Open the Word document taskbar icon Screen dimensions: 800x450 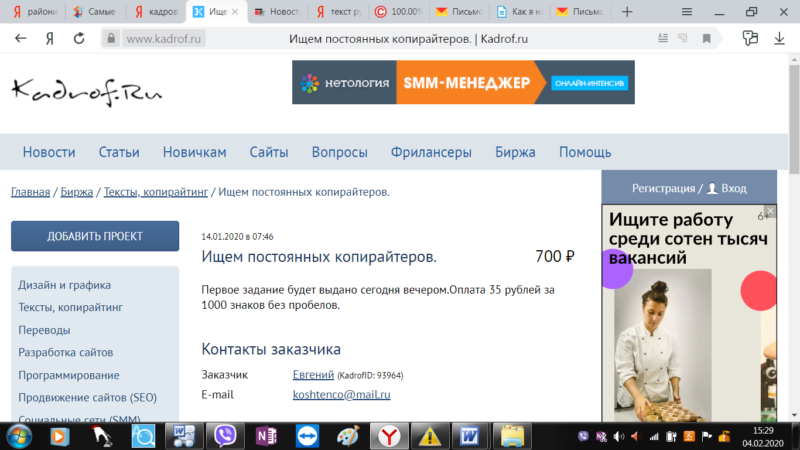(x=469, y=436)
